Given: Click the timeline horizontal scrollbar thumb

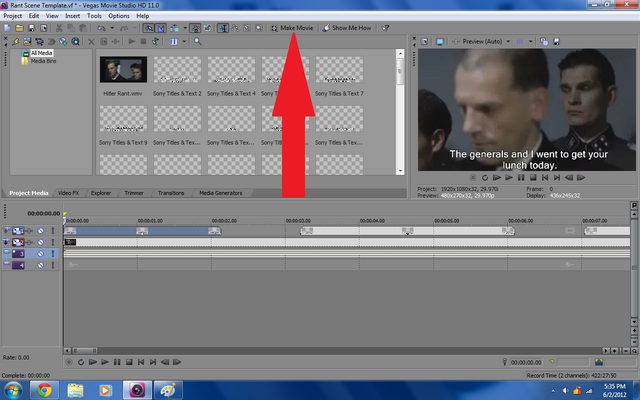Looking at the screenshot, I should pyautogui.click(x=84, y=351).
